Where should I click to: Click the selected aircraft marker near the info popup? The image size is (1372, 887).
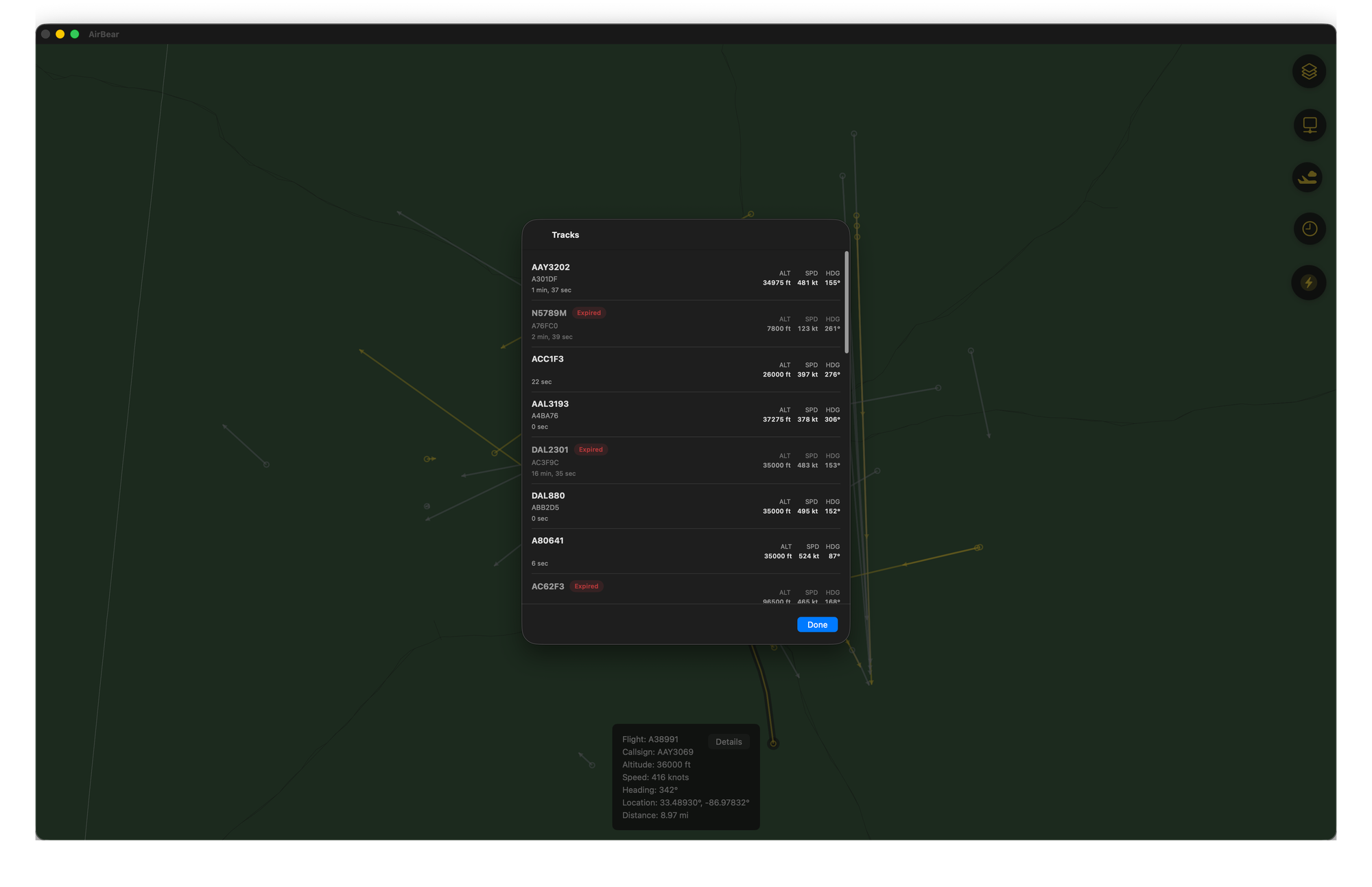click(x=773, y=744)
